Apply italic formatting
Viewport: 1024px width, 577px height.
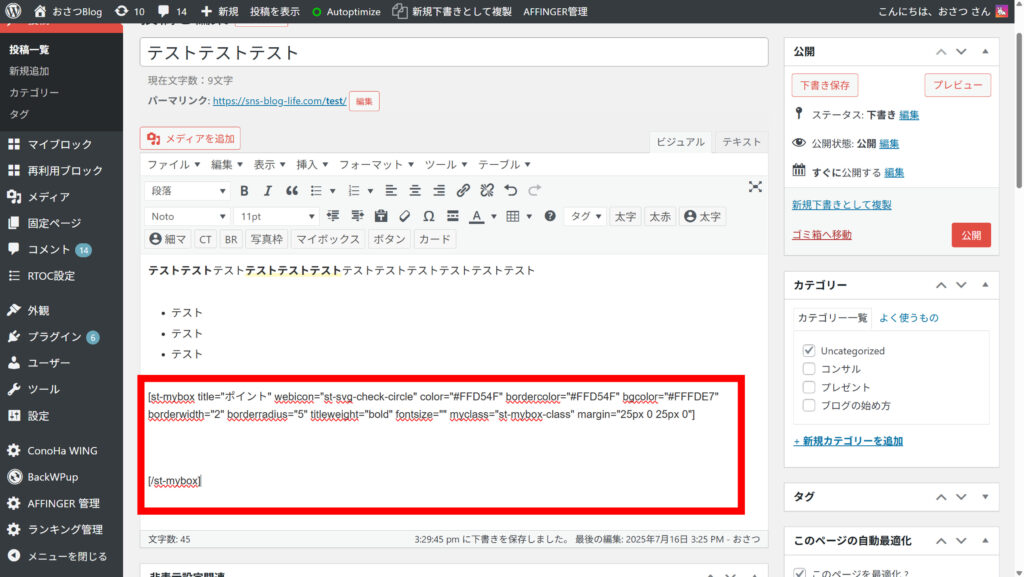click(x=268, y=191)
